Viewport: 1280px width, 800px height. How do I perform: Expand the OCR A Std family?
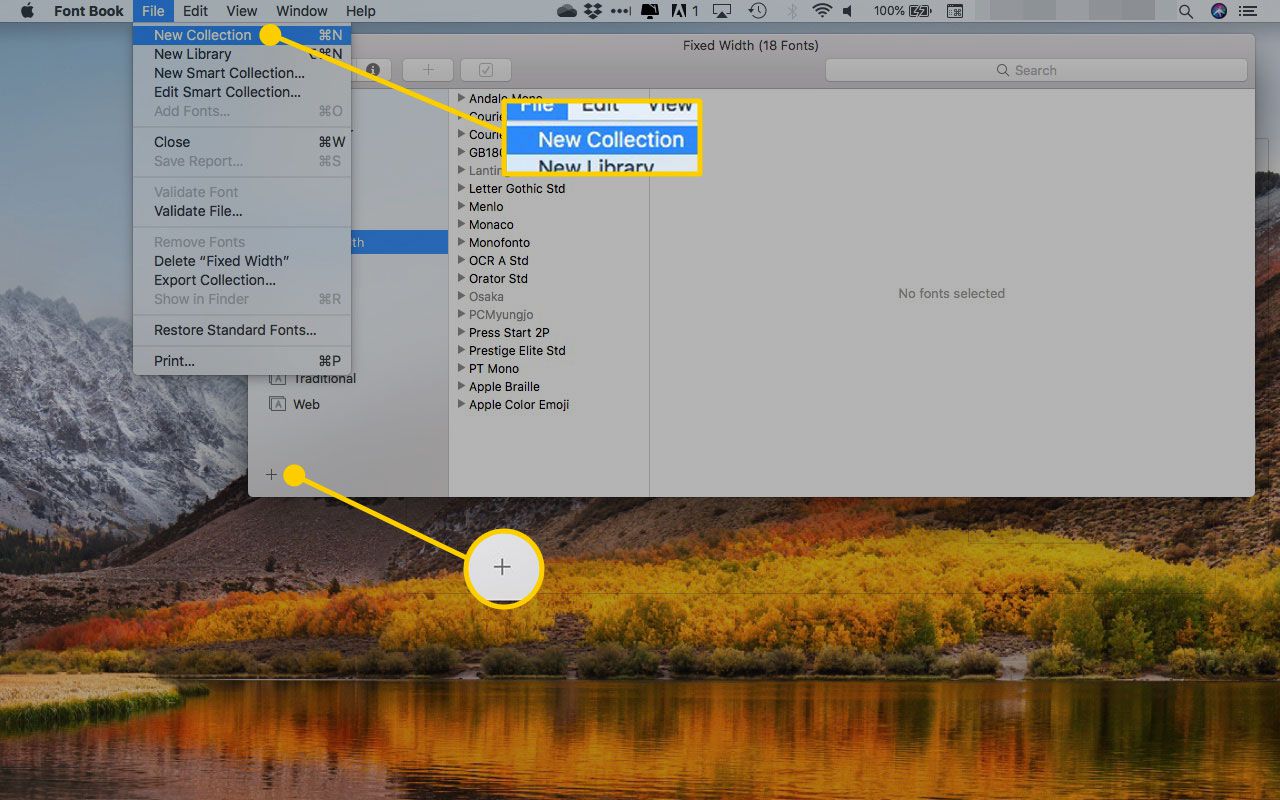pyautogui.click(x=462, y=260)
